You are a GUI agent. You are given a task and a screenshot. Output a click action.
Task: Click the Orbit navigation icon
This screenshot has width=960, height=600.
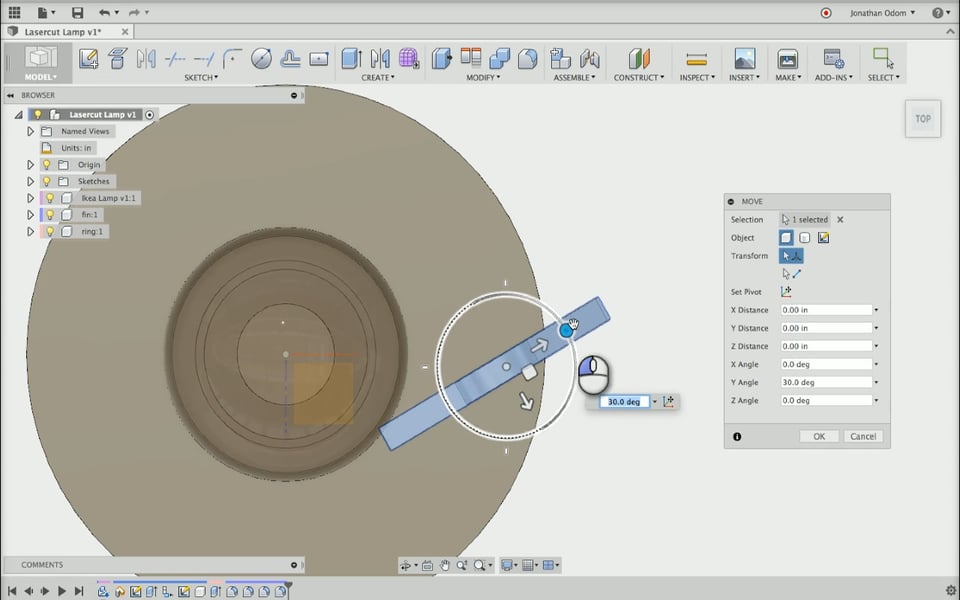pyautogui.click(x=405, y=565)
